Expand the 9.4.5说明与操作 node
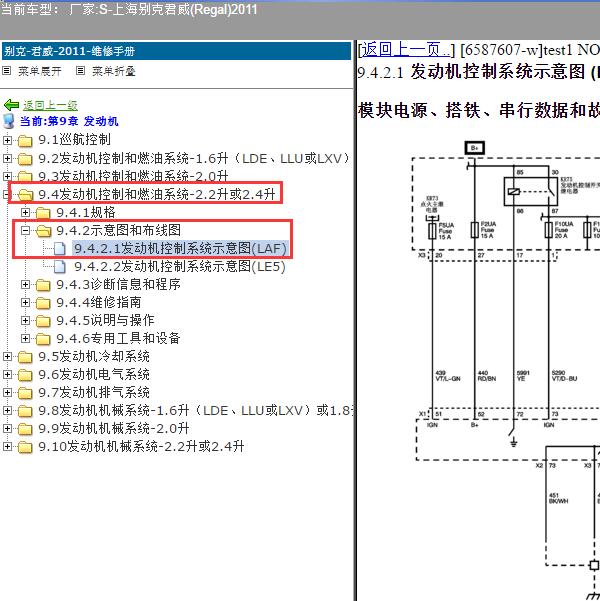The height and width of the screenshot is (601, 600). click(x=25, y=320)
